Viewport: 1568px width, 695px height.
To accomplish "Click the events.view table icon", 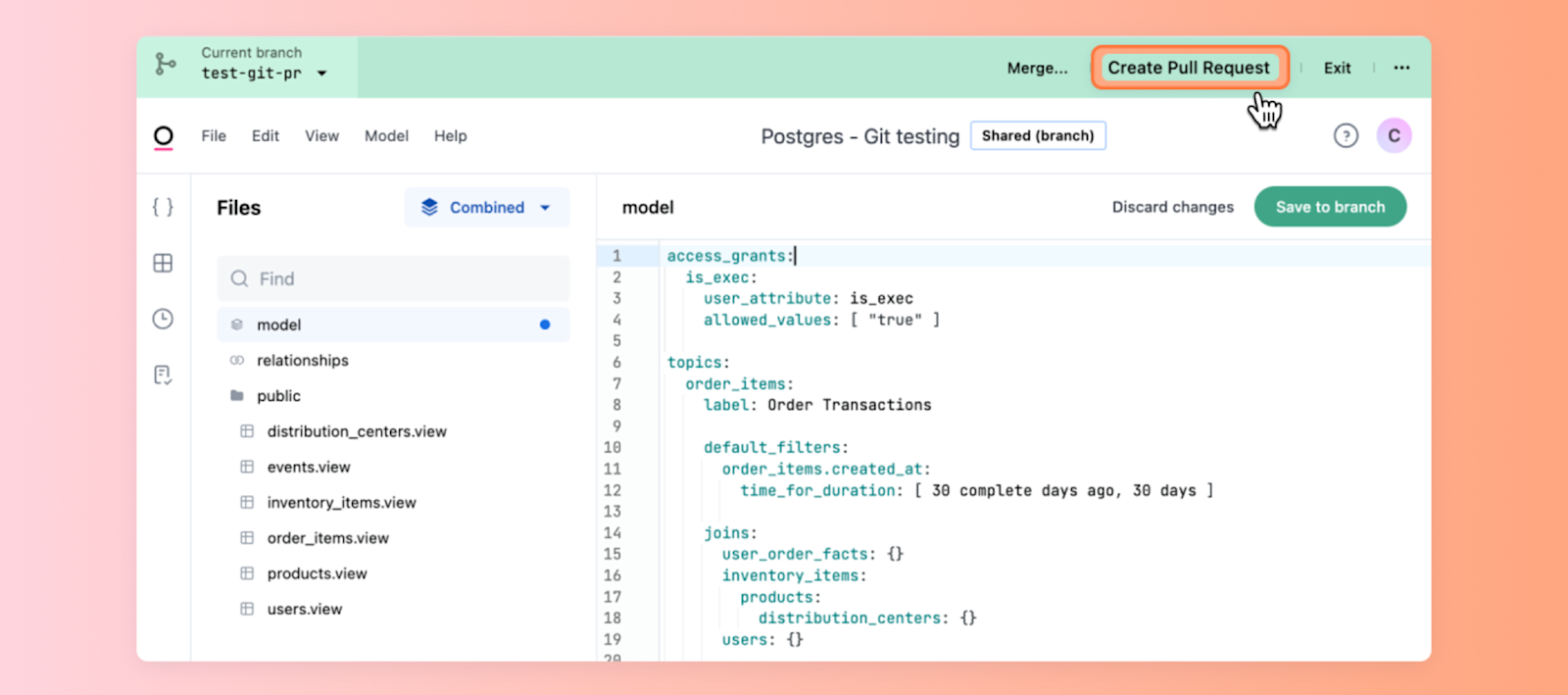I will pos(247,467).
